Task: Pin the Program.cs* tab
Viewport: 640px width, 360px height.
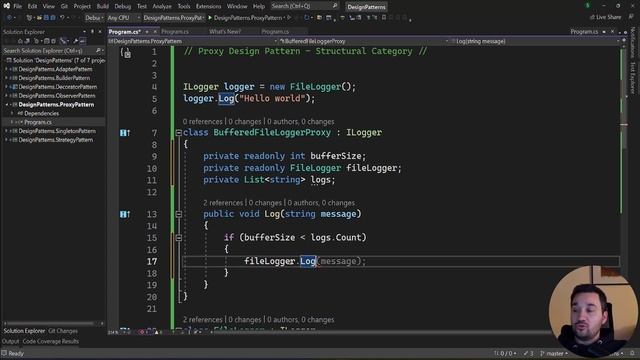Action: tap(147, 31)
